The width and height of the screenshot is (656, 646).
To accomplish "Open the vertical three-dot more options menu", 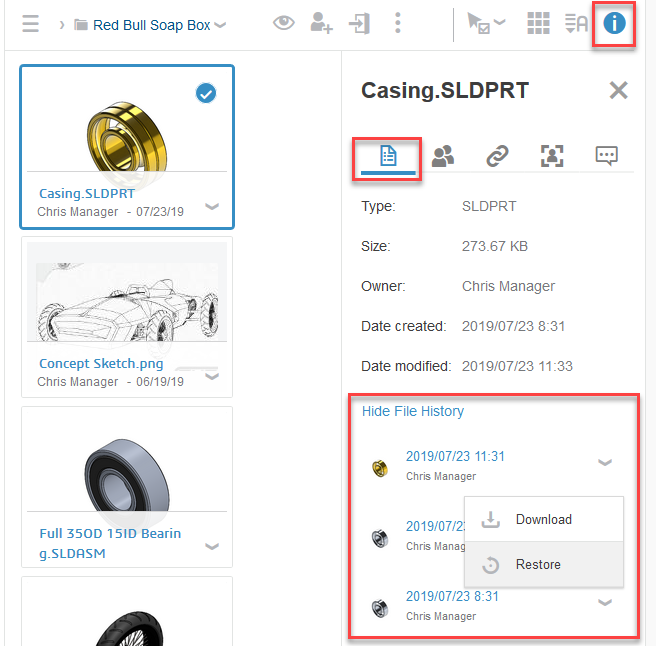I will (398, 24).
